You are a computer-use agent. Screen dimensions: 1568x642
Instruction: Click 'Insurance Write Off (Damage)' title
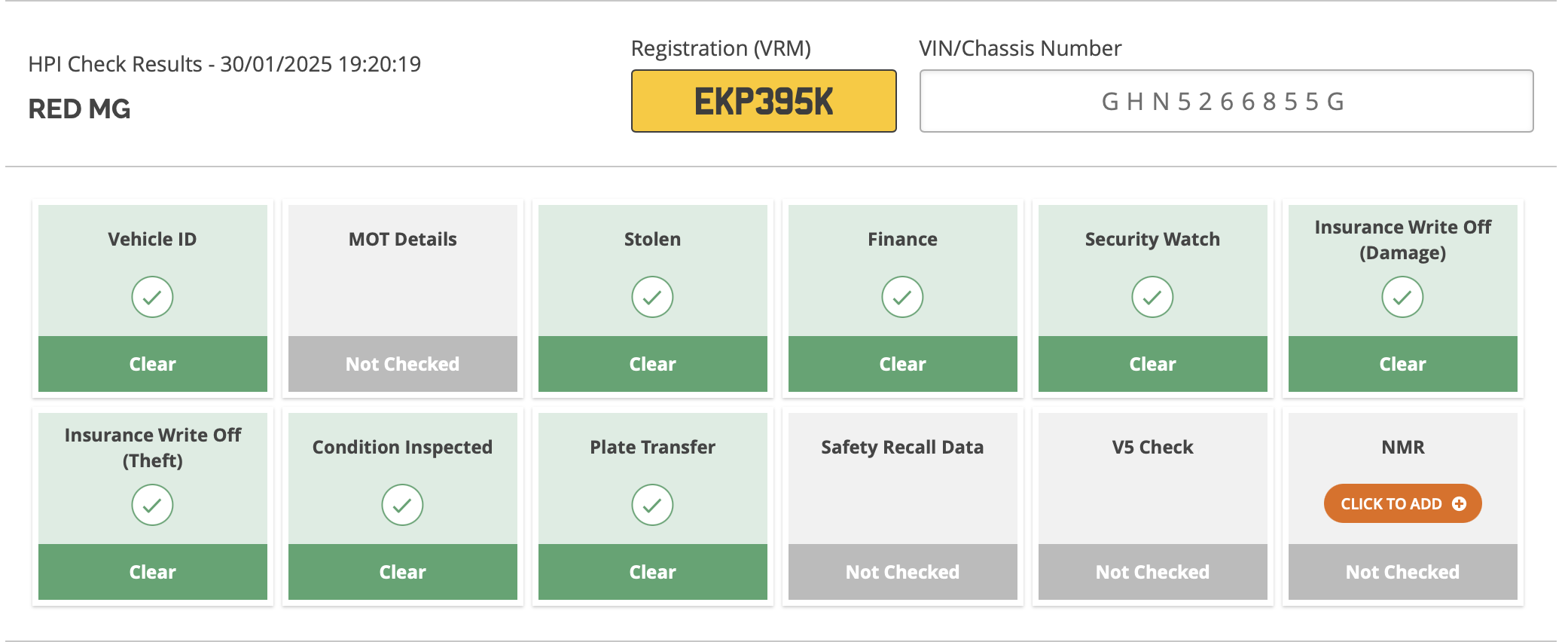click(1402, 240)
